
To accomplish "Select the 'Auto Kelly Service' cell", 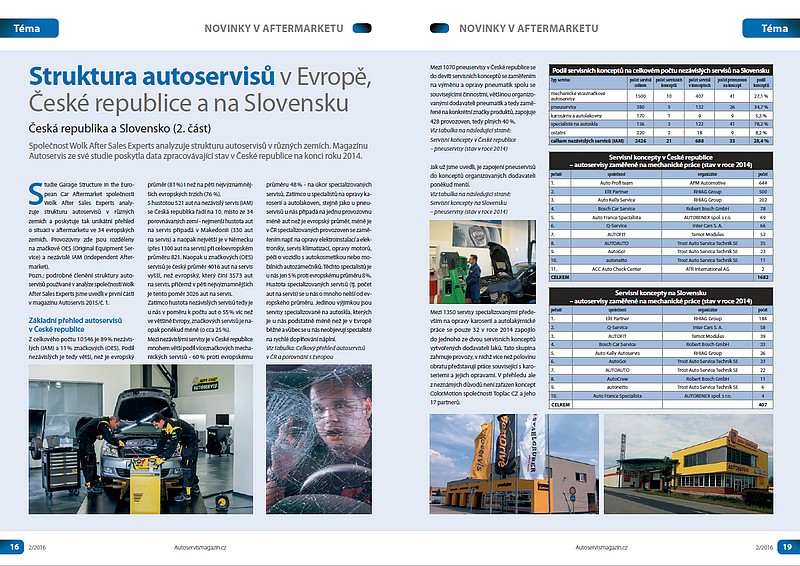I will tap(616, 200).
